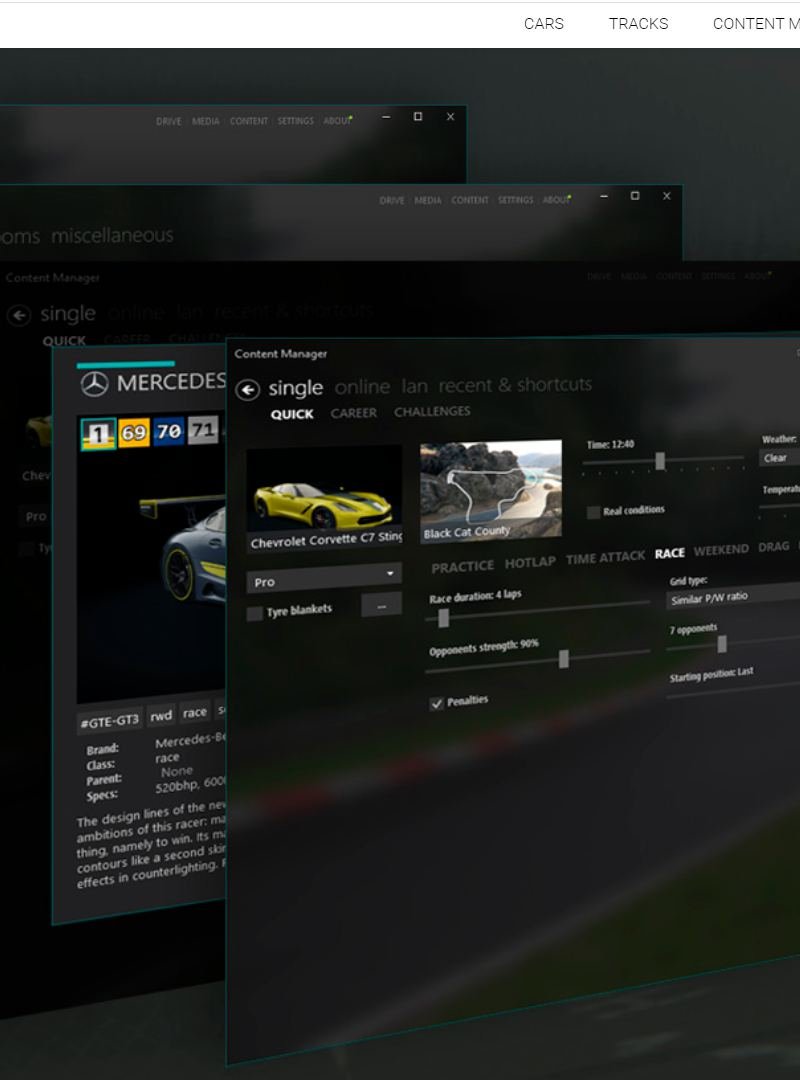Toggle the Penalties checkbox
This screenshot has width=800, height=1080.
[x=436, y=703]
